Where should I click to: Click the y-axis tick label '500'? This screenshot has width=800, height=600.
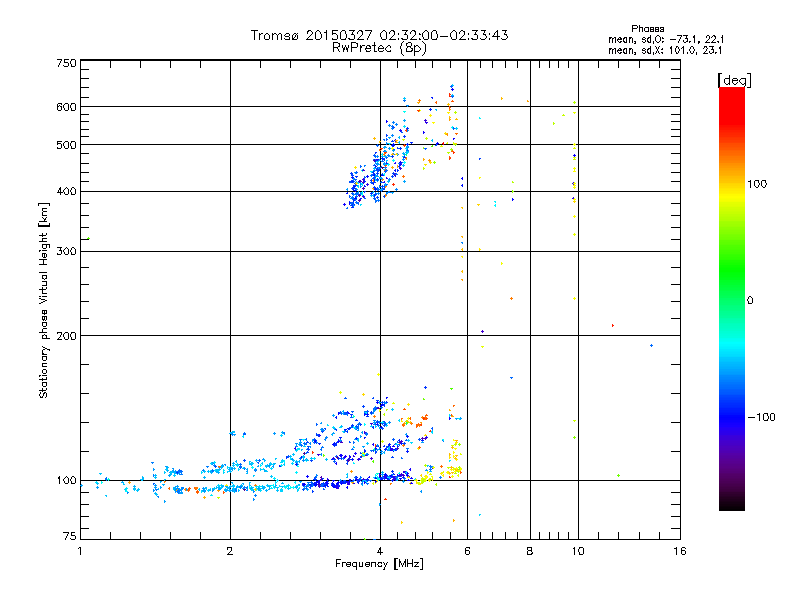tap(67, 145)
